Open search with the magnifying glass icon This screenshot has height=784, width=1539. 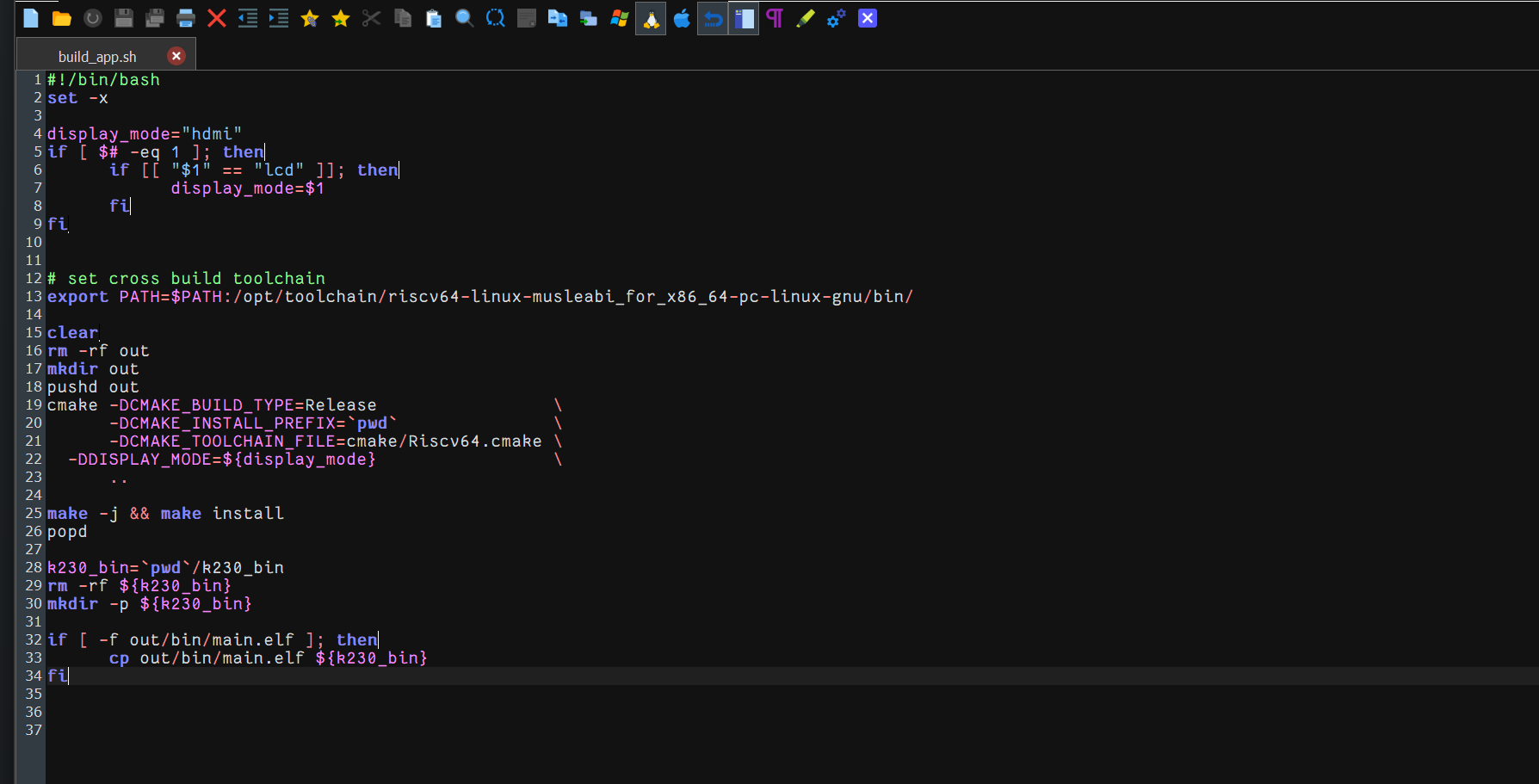[465, 18]
